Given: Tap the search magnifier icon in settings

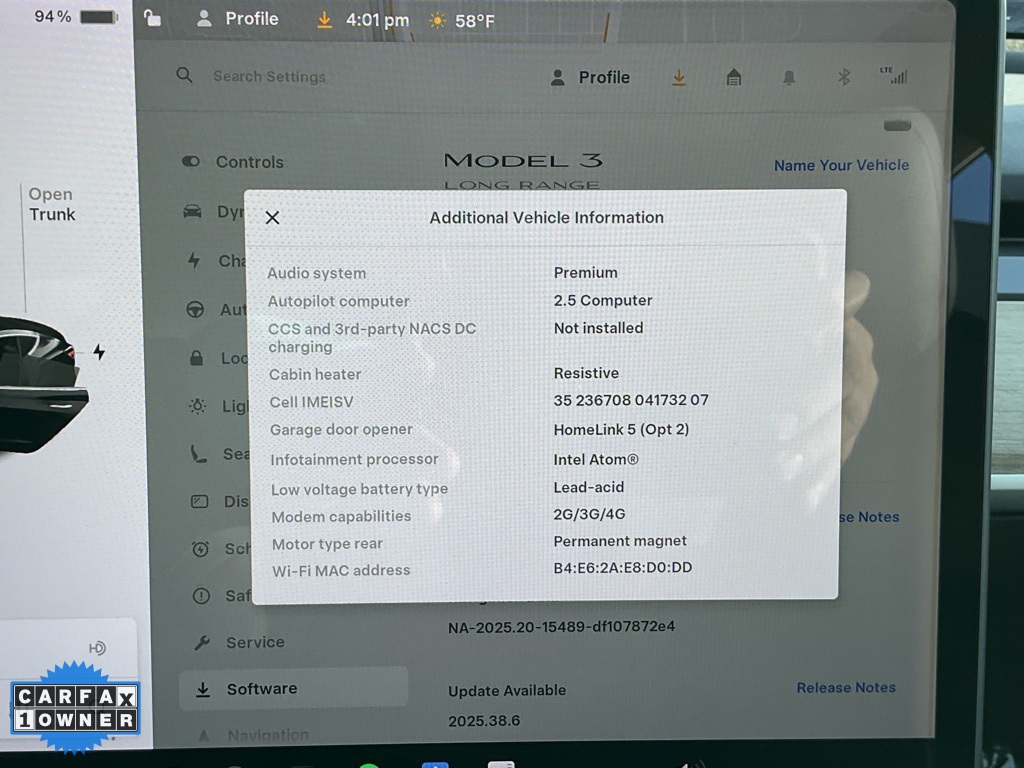Looking at the screenshot, I should (x=184, y=76).
